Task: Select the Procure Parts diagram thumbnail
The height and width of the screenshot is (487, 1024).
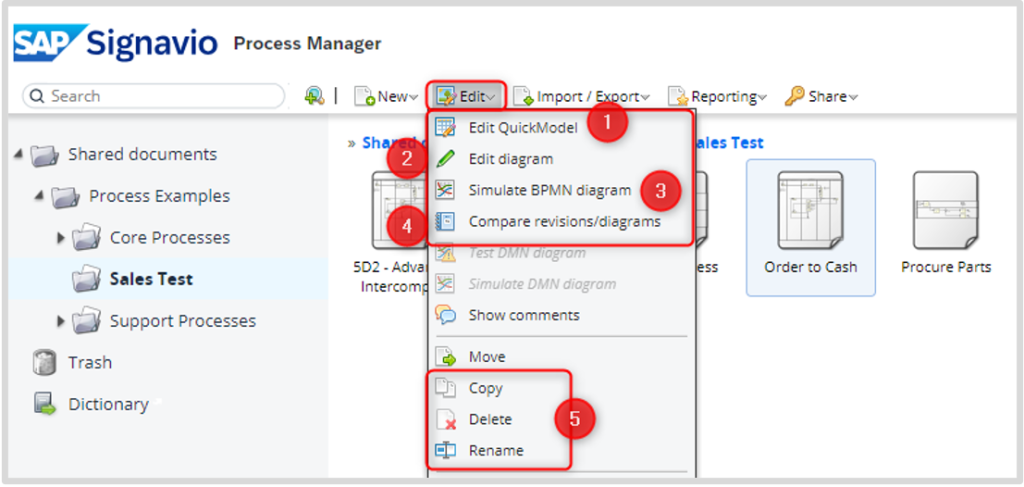Action: click(946, 210)
